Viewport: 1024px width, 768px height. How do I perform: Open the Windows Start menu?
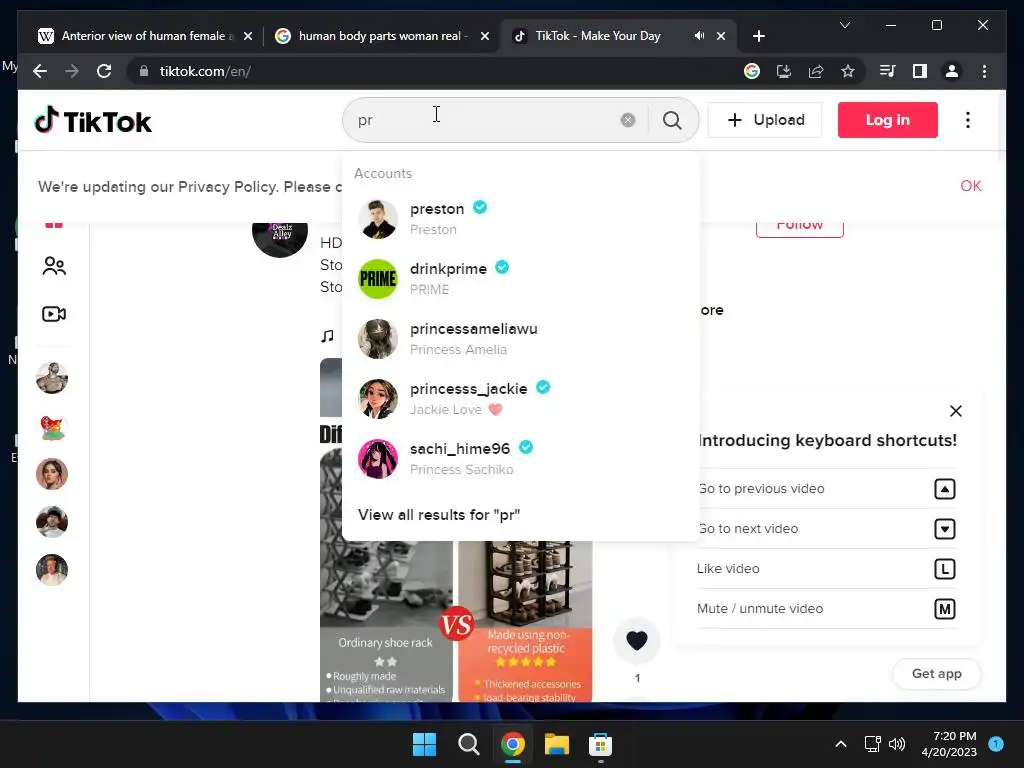[424, 744]
